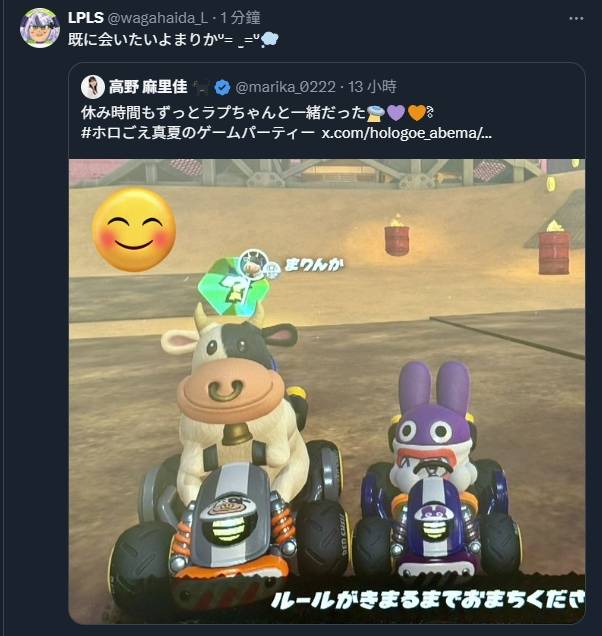The width and height of the screenshot is (602, 636).
Task: Click the quoted tweet text about ラプちゃん
Action: pyautogui.click(x=224, y=113)
